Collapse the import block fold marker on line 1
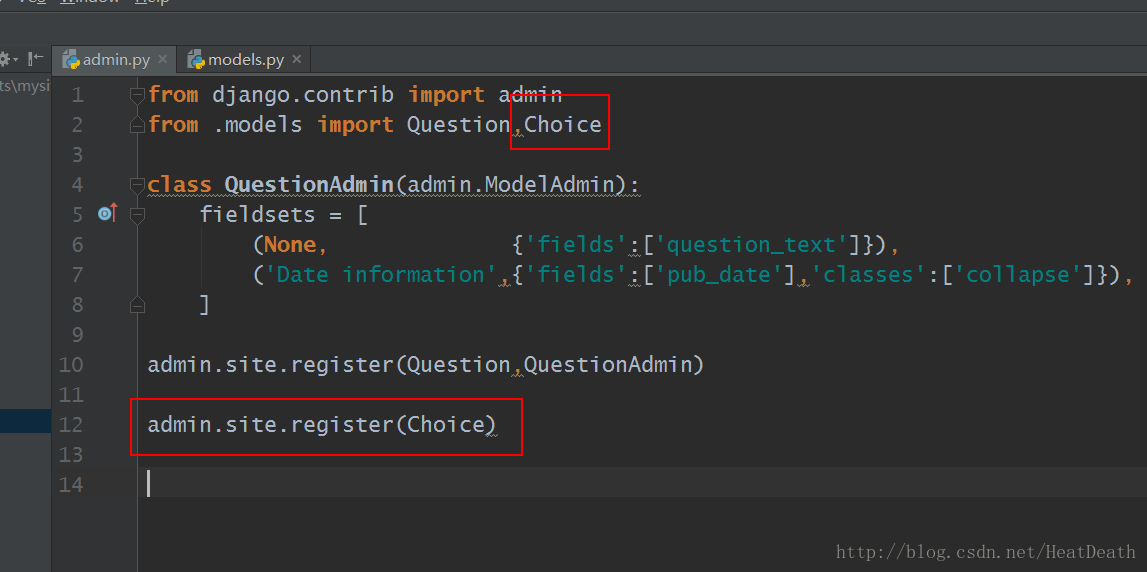1147x572 pixels. tap(137, 94)
